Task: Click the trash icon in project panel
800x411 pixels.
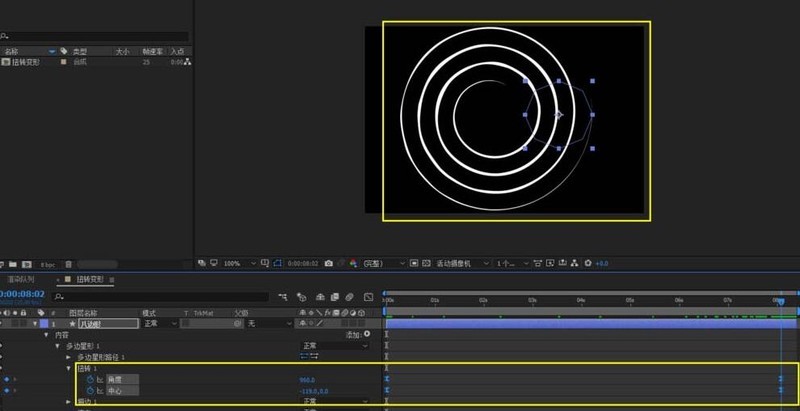Action: (x=68, y=265)
